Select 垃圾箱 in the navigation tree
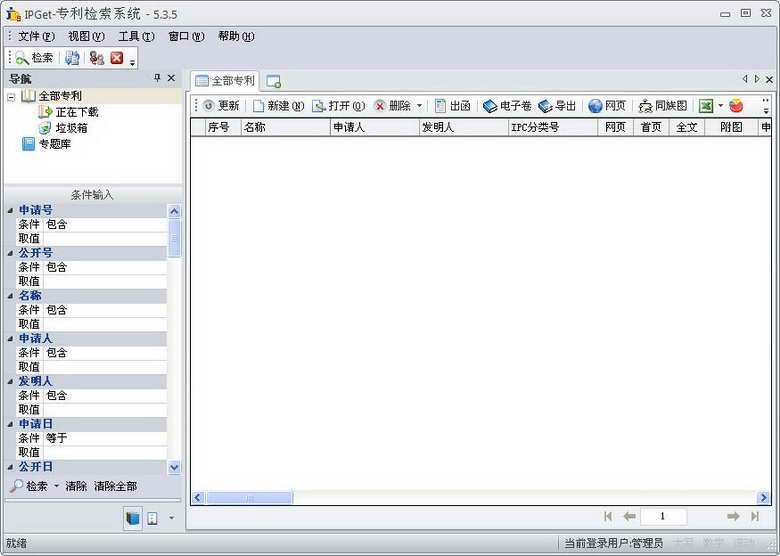The height and width of the screenshot is (556, 780). point(72,128)
